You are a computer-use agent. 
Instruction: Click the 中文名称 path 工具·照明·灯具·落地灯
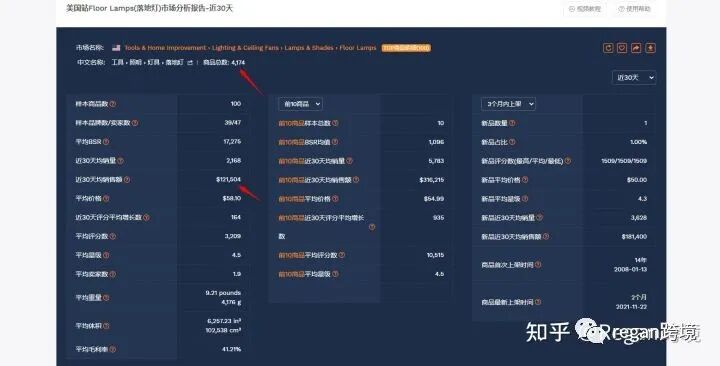click(x=147, y=62)
